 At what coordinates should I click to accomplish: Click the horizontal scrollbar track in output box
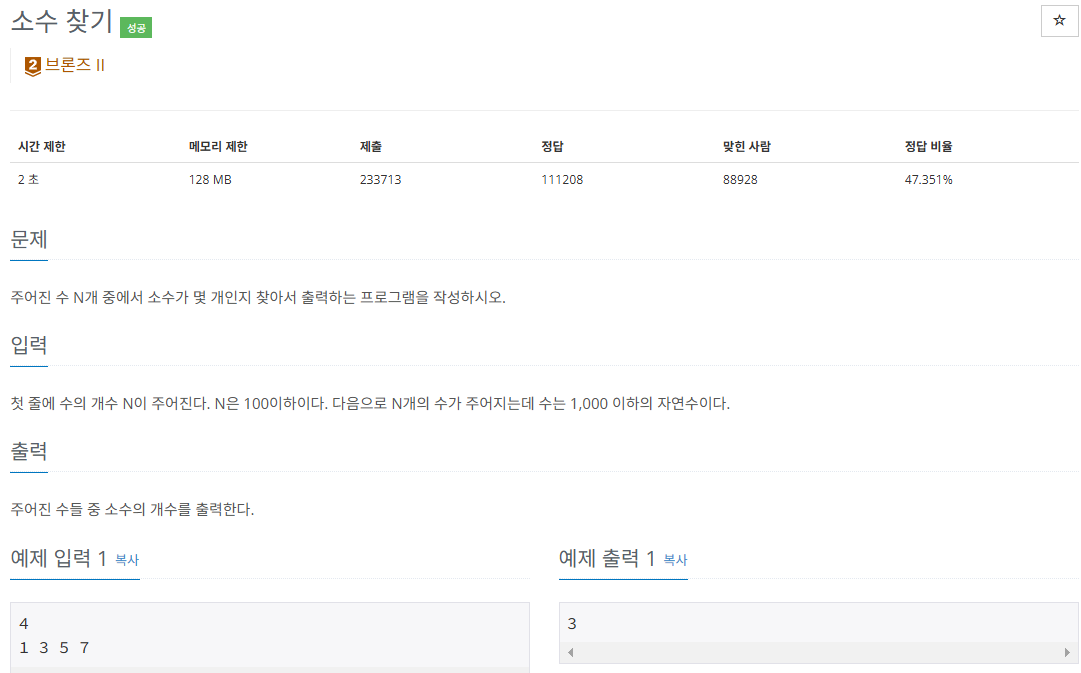[818, 652]
